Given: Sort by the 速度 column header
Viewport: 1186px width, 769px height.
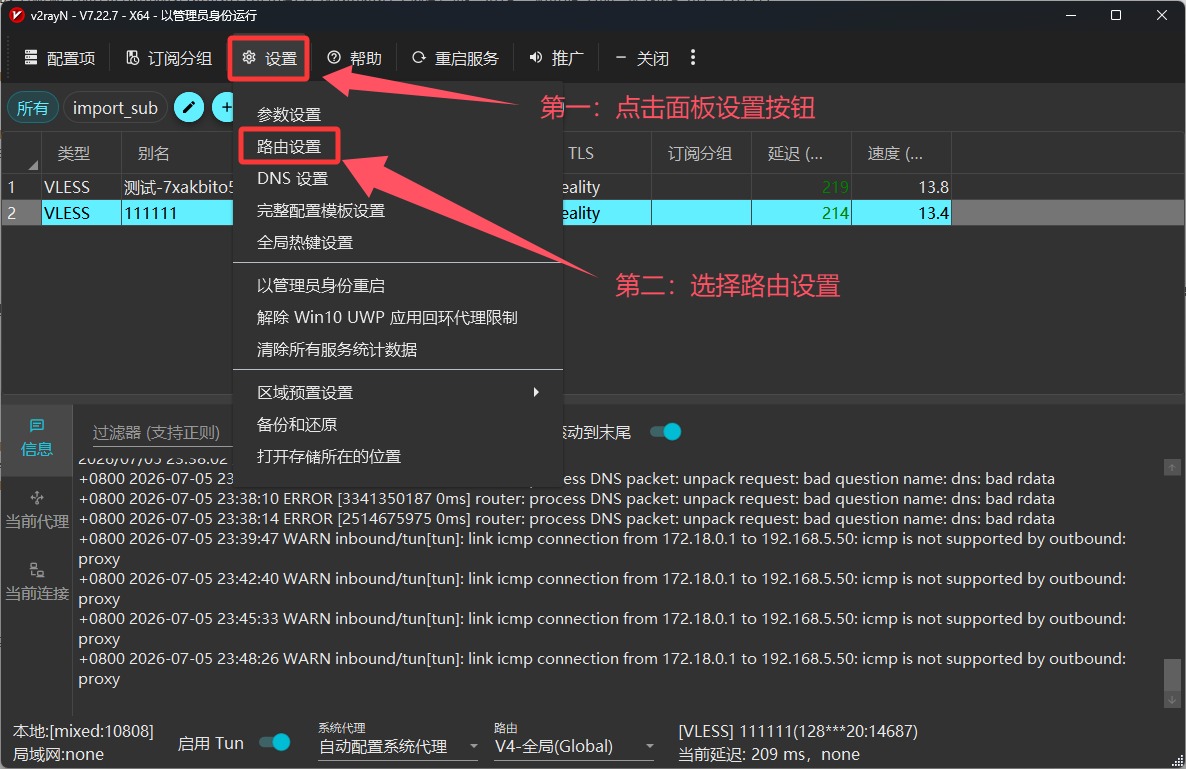Looking at the screenshot, I should [895, 153].
